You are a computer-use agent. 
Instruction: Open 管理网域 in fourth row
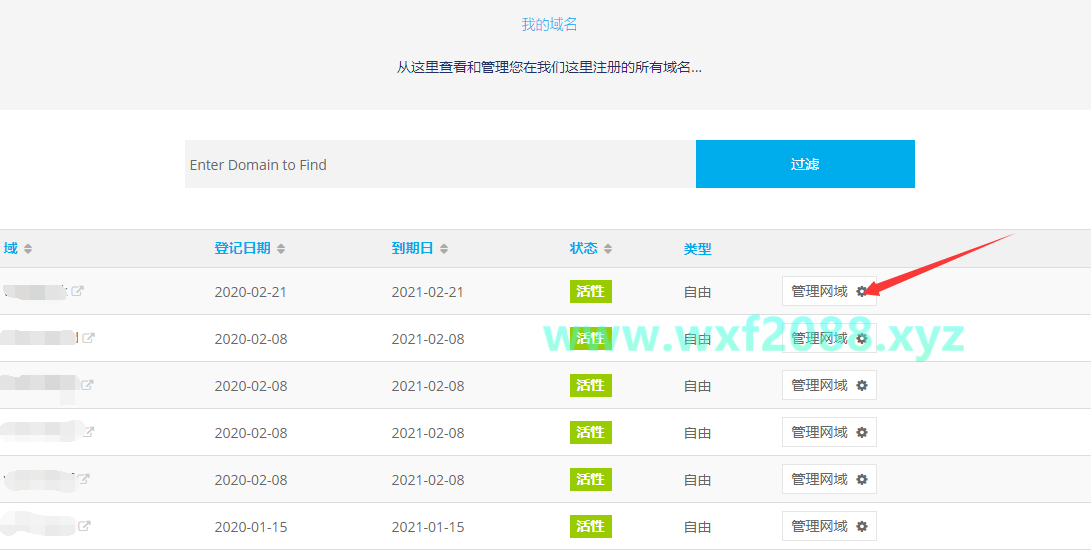(829, 432)
